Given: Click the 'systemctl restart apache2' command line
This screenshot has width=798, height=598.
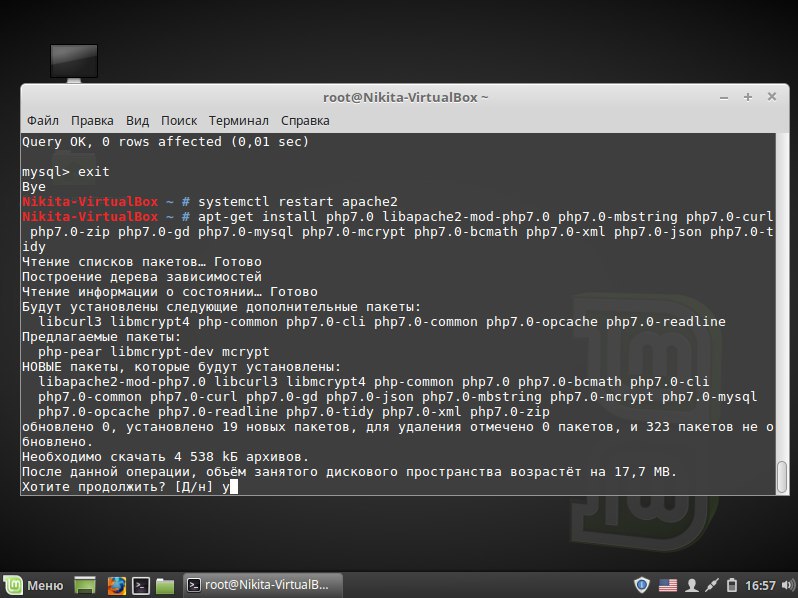Looking at the screenshot, I should (x=298, y=202).
